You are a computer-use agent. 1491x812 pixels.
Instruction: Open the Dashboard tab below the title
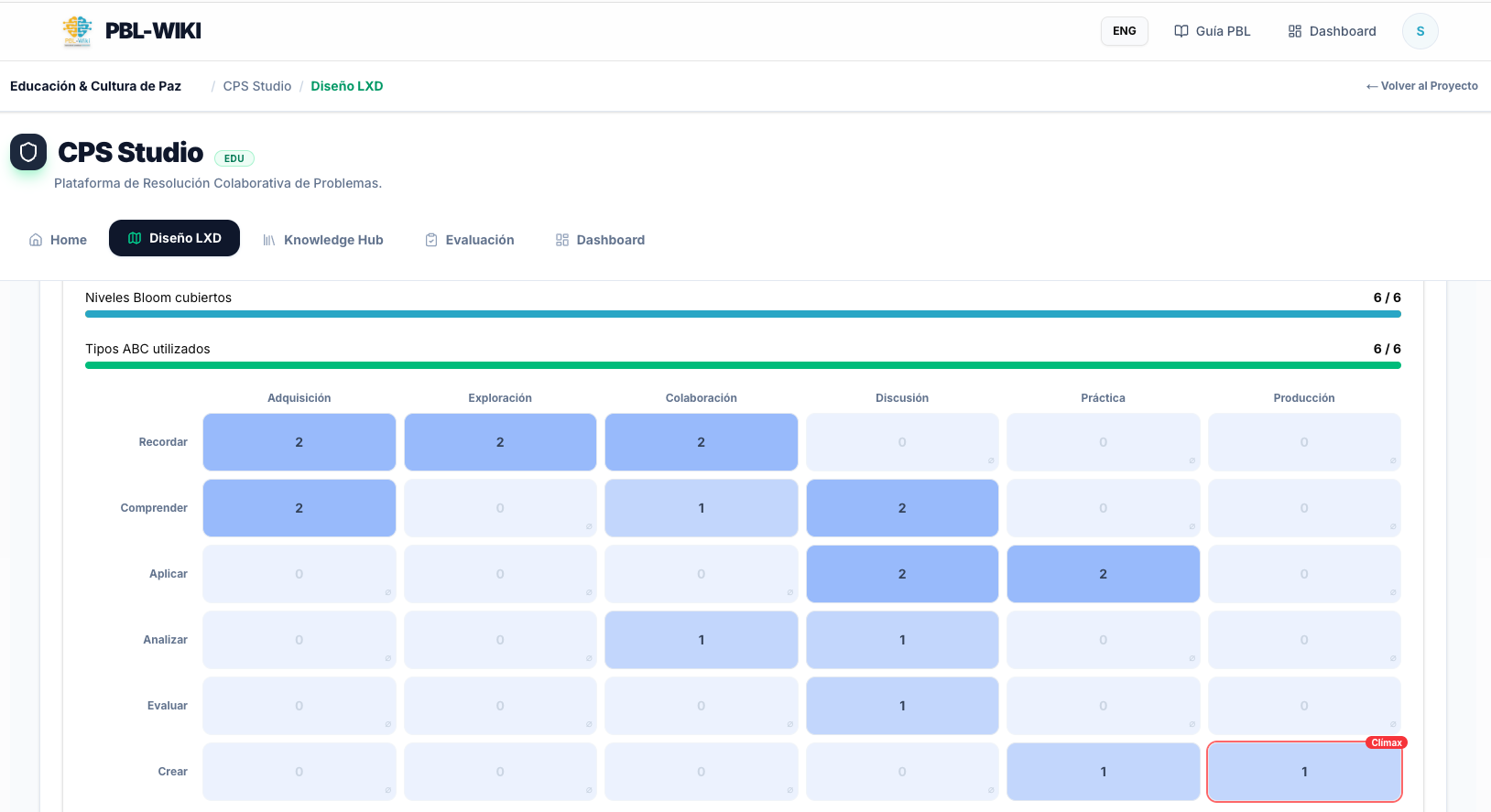(610, 240)
